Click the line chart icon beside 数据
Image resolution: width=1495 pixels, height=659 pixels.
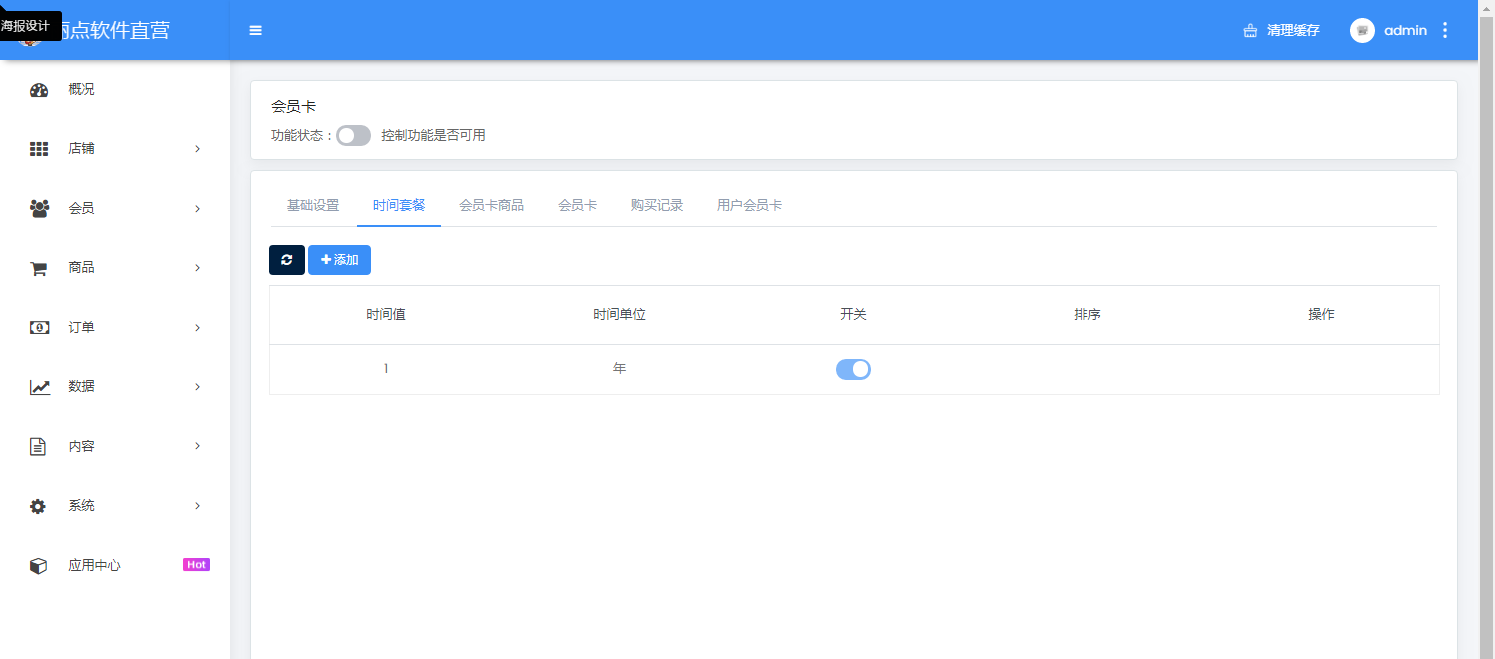39,387
